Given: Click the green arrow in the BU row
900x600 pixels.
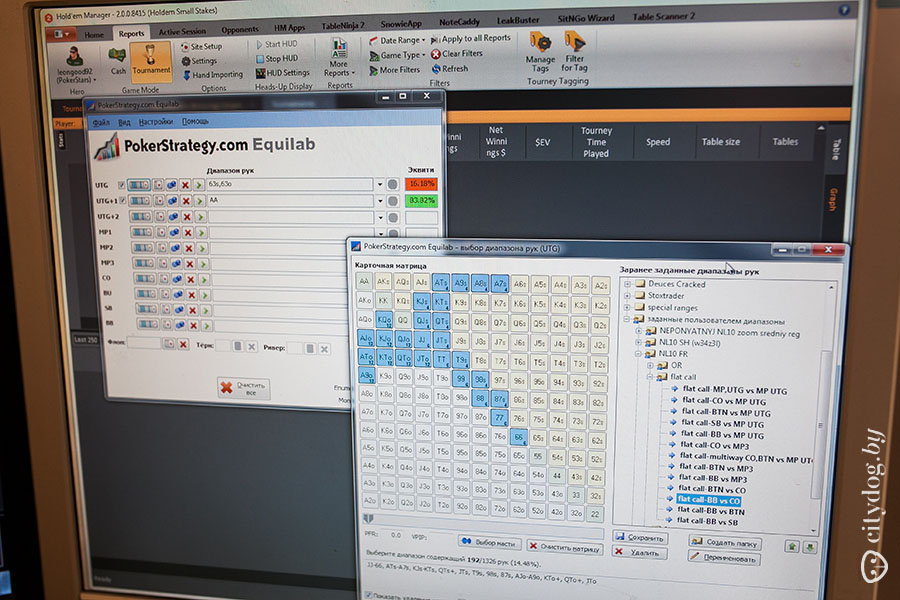Looking at the screenshot, I should coord(205,295).
